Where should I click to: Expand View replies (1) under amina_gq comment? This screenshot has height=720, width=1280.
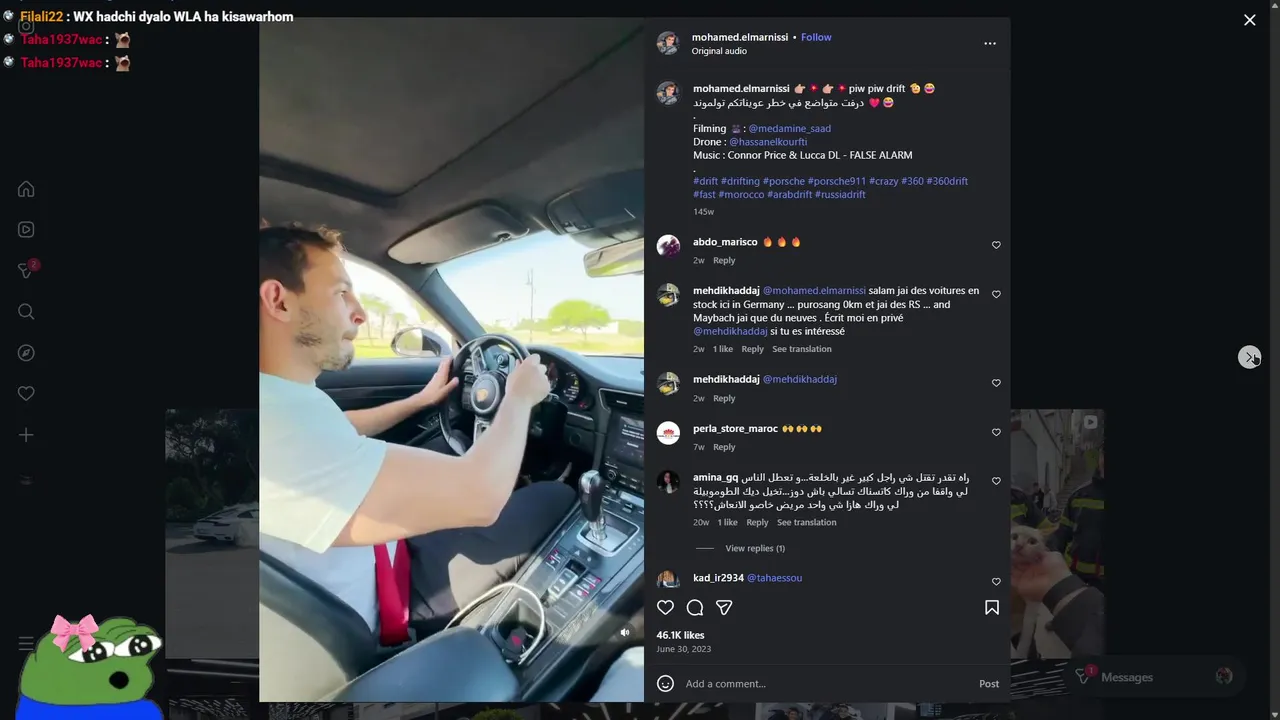coord(755,548)
